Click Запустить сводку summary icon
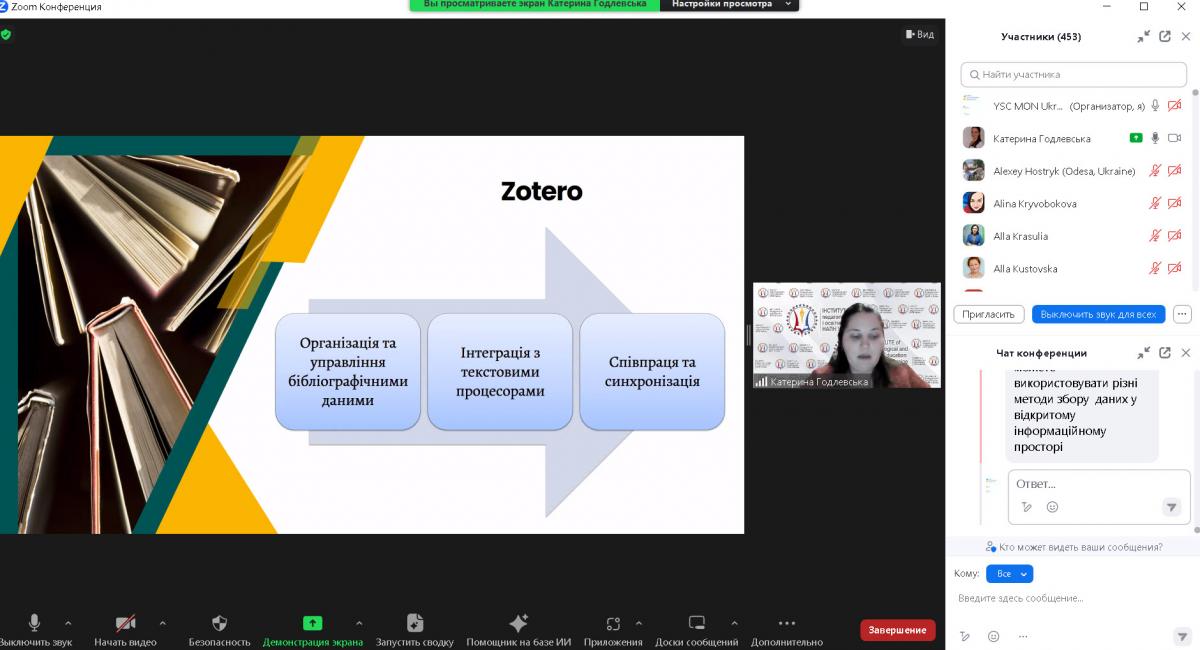The height and width of the screenshot is (650, 1200). pyautogui.click(x=415, y=623)
